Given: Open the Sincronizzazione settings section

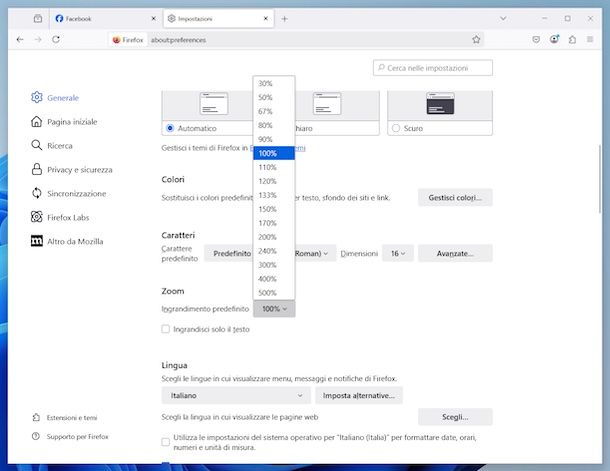Looking at the screenshot, I should [68, 193].
